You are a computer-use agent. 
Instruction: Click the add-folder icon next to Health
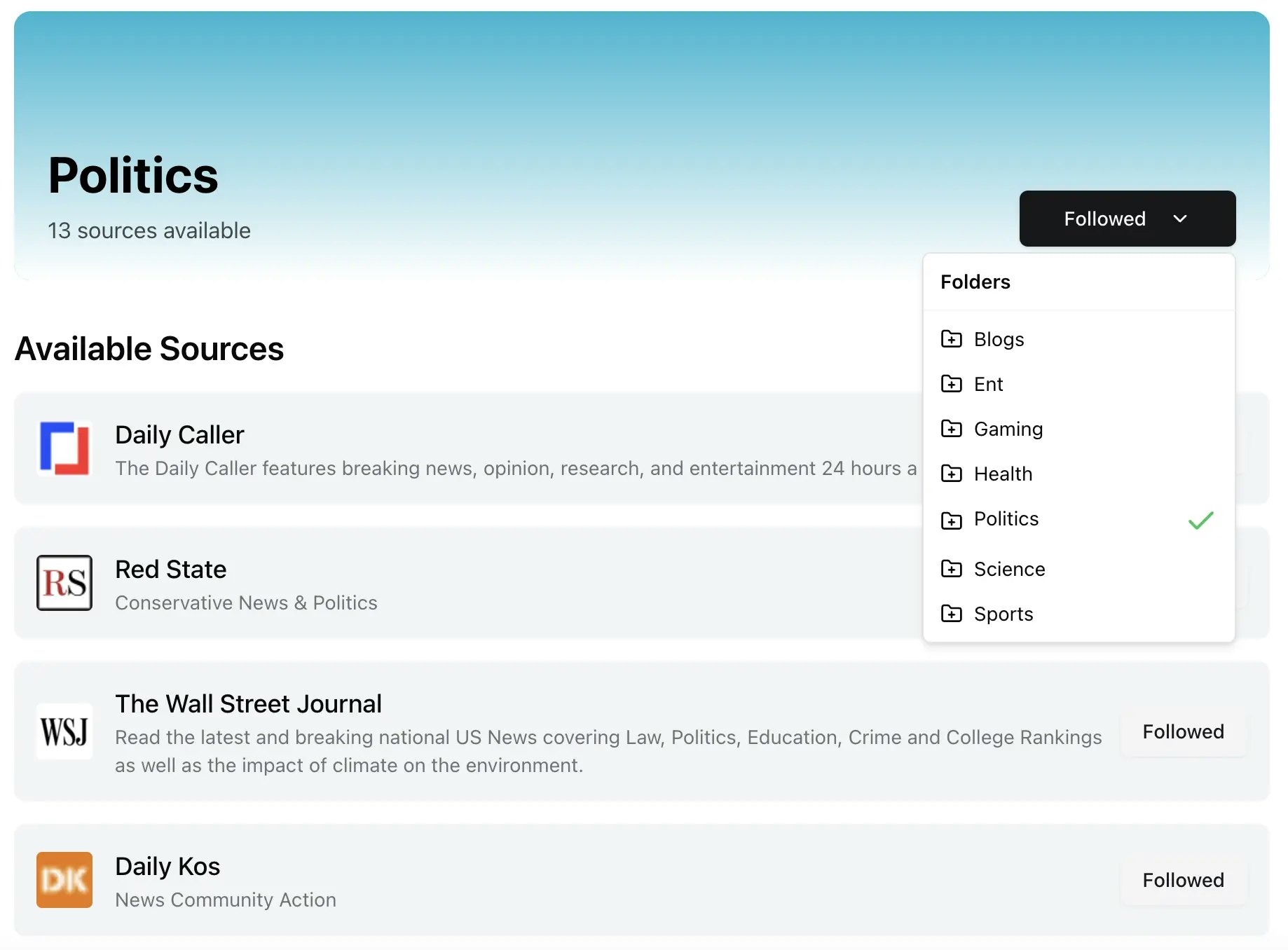[951, 474]
